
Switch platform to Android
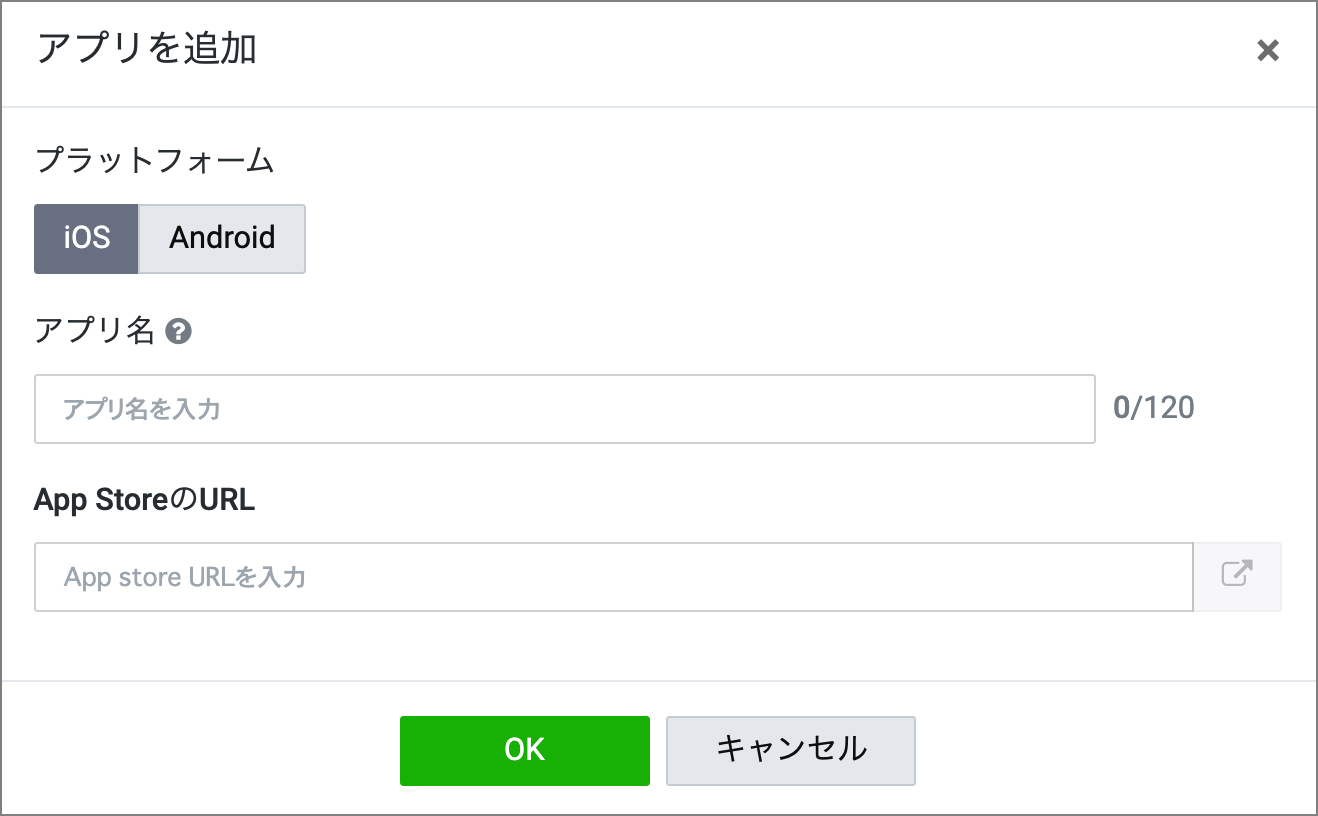click(222, 238)
